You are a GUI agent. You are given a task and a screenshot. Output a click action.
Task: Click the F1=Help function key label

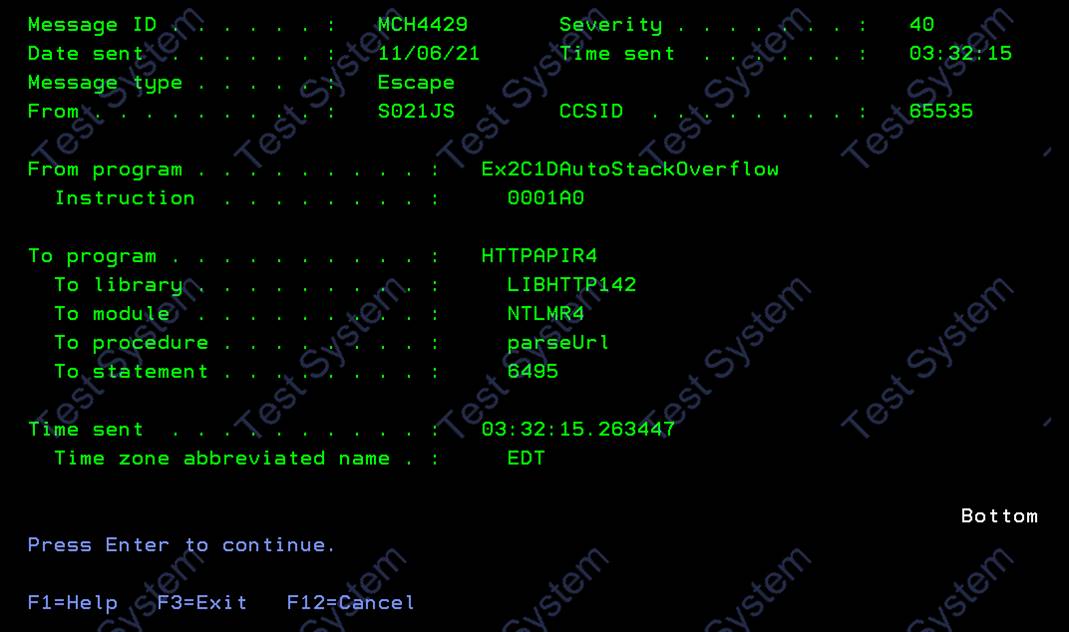(72, 603)
